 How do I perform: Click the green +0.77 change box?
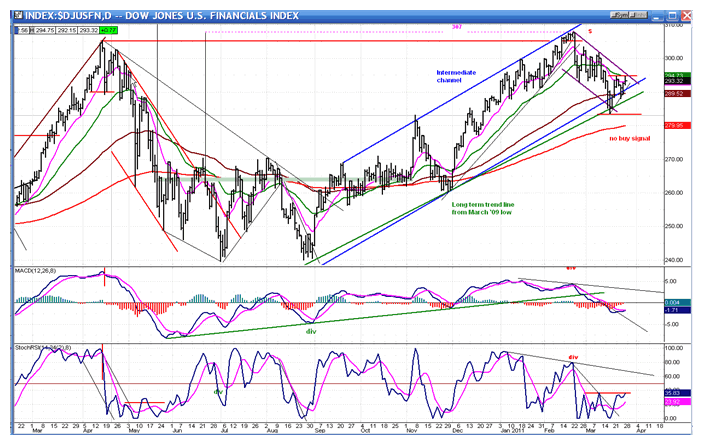point(109,31)
